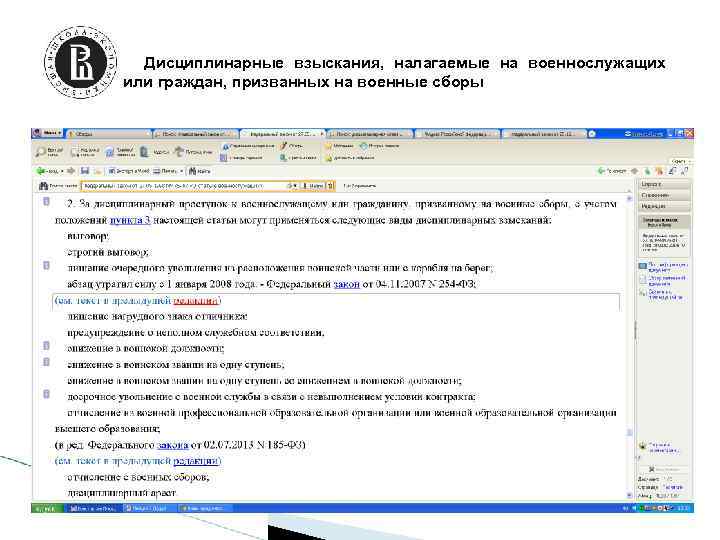Switch to the second search results tab
The height and width of the screenshot is (540, 720).
(x=196, y=134)
